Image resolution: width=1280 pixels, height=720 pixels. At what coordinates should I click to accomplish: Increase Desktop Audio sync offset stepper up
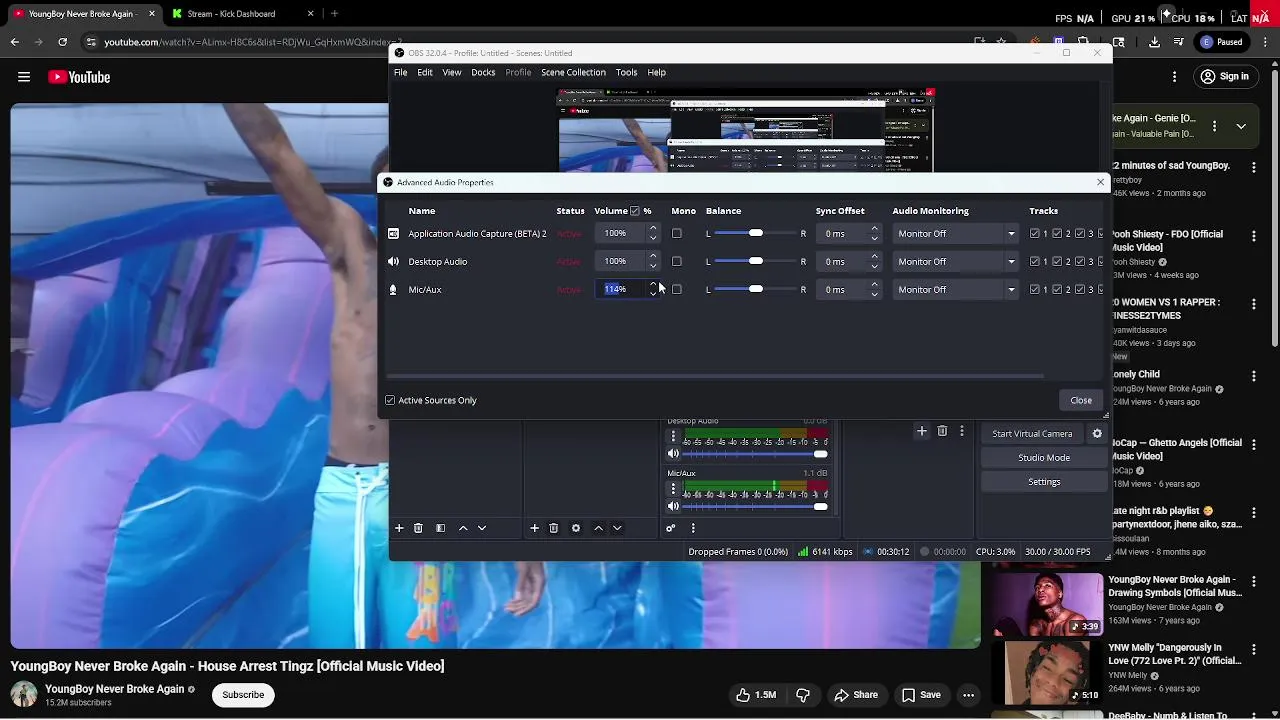874,257
